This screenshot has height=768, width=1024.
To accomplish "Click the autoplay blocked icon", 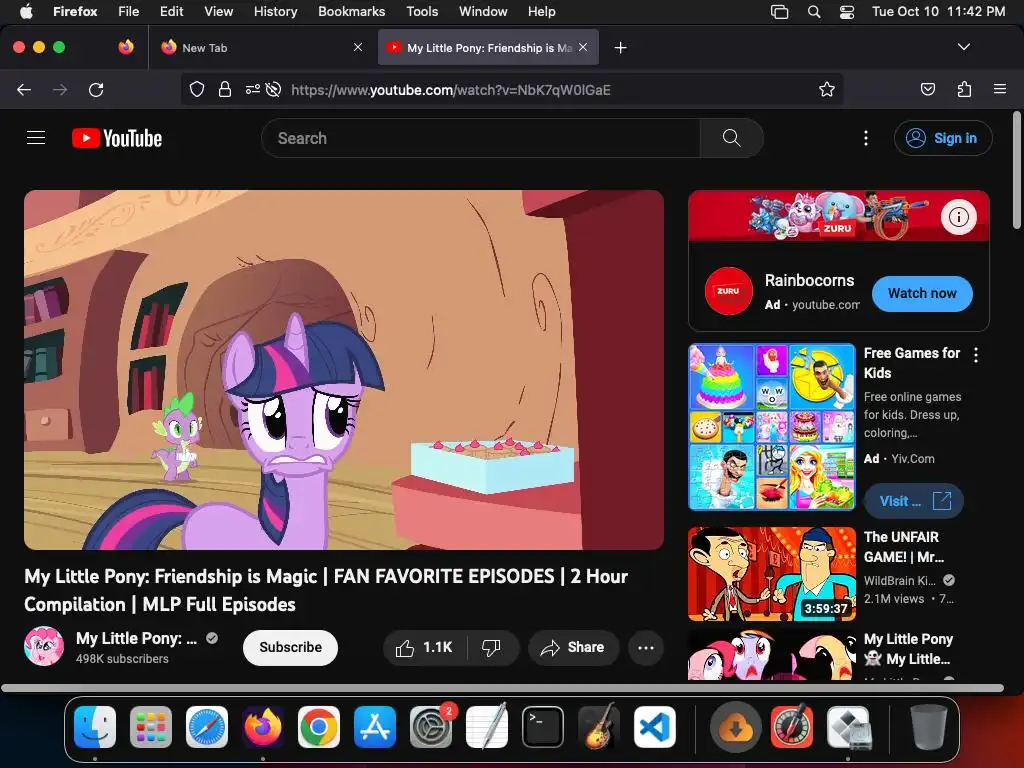I will click(x=274, y=89).
